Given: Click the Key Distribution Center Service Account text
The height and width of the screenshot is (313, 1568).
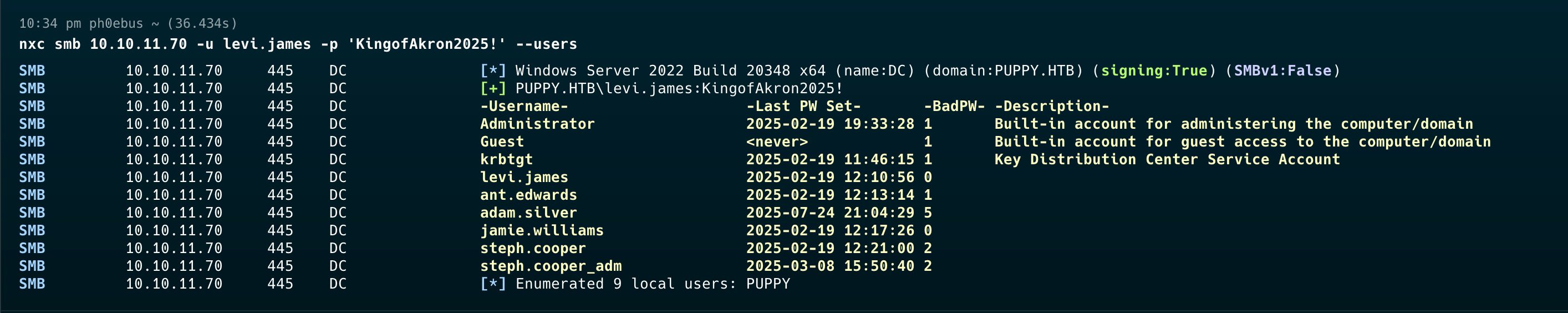Looking at the screenshot, I should click(1167, 159).
